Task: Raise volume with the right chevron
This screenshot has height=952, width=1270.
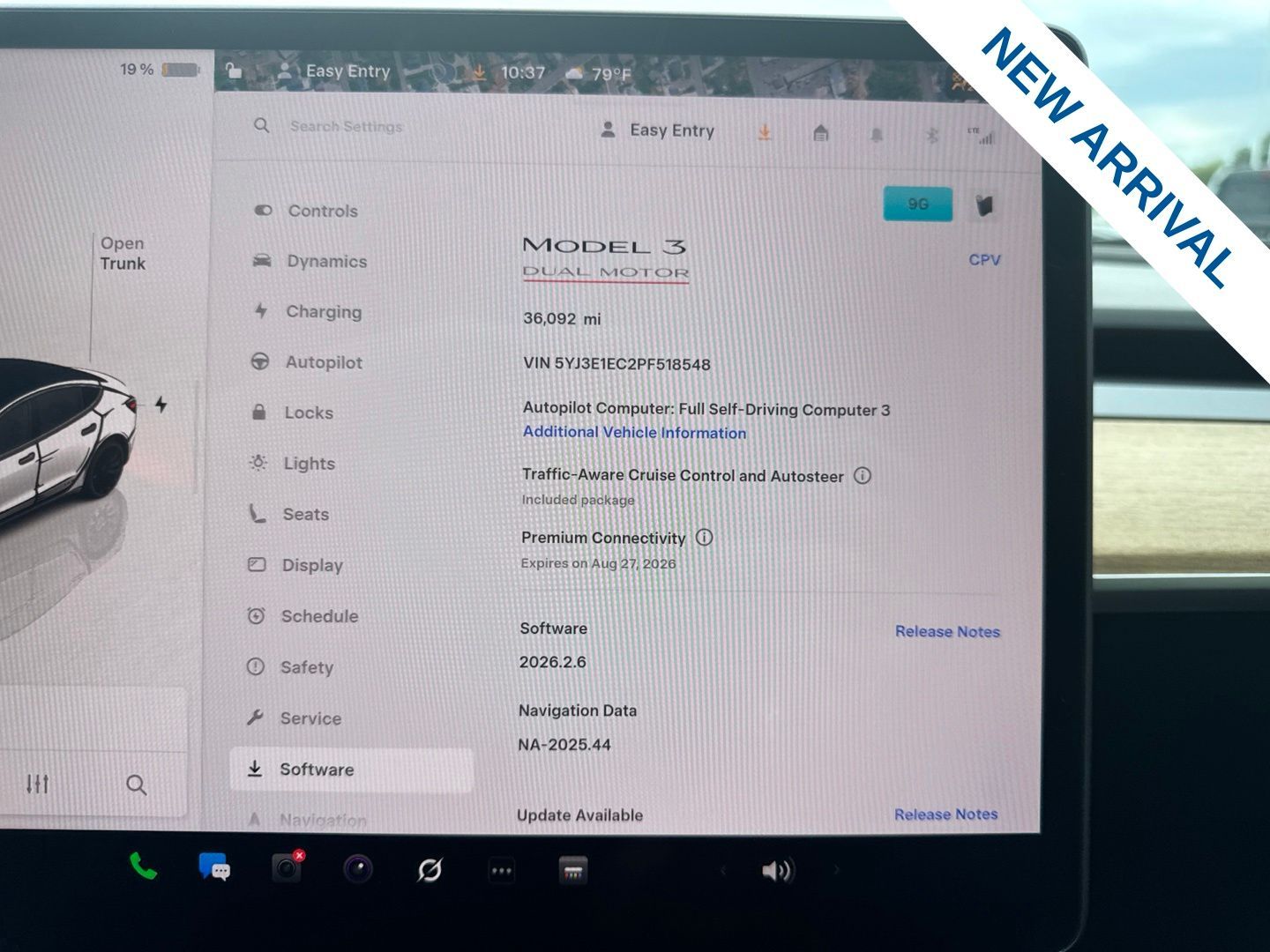Action: (x=836, y=871)
